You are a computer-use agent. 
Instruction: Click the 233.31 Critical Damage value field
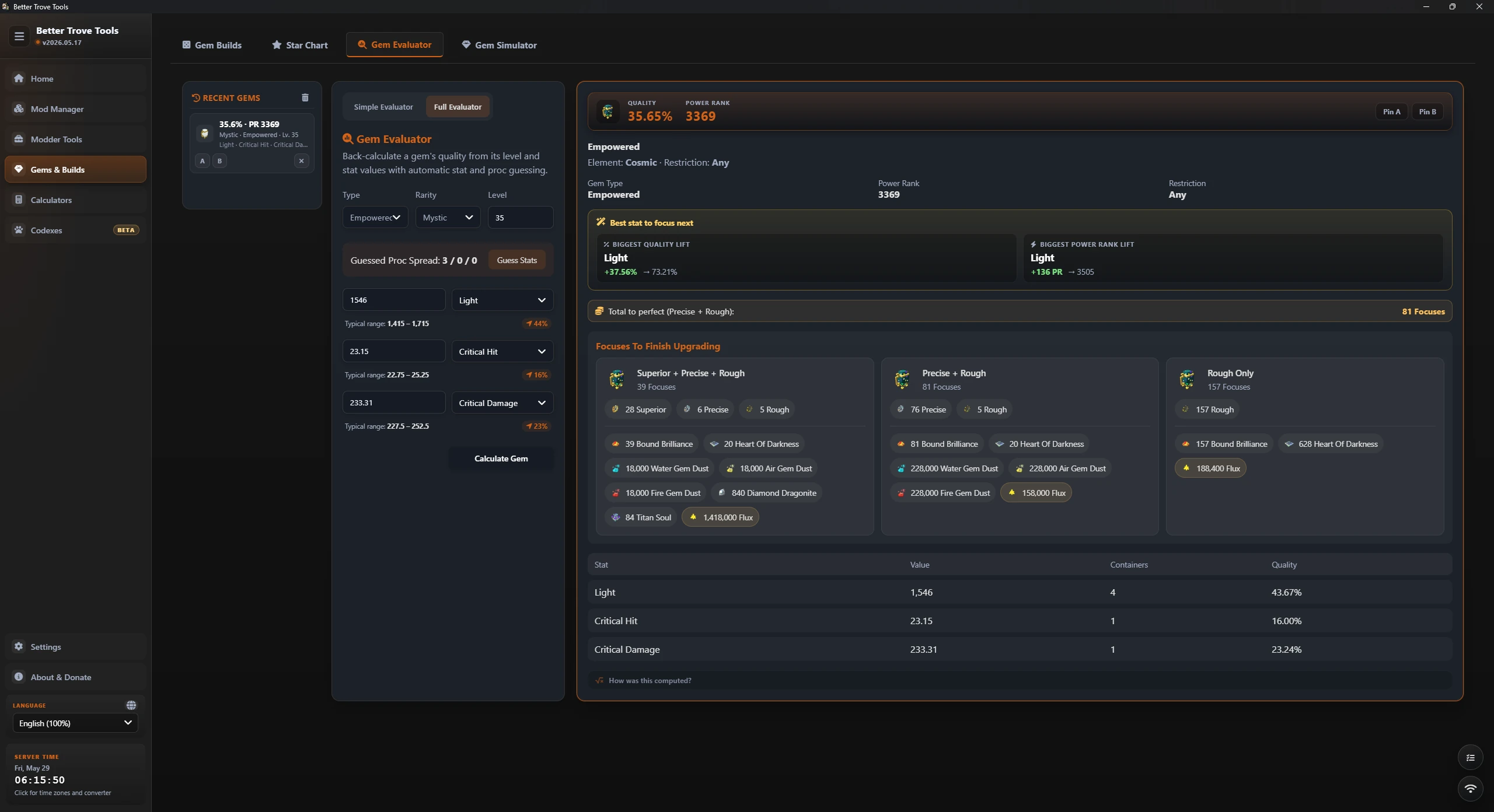(x=394, y=403)
